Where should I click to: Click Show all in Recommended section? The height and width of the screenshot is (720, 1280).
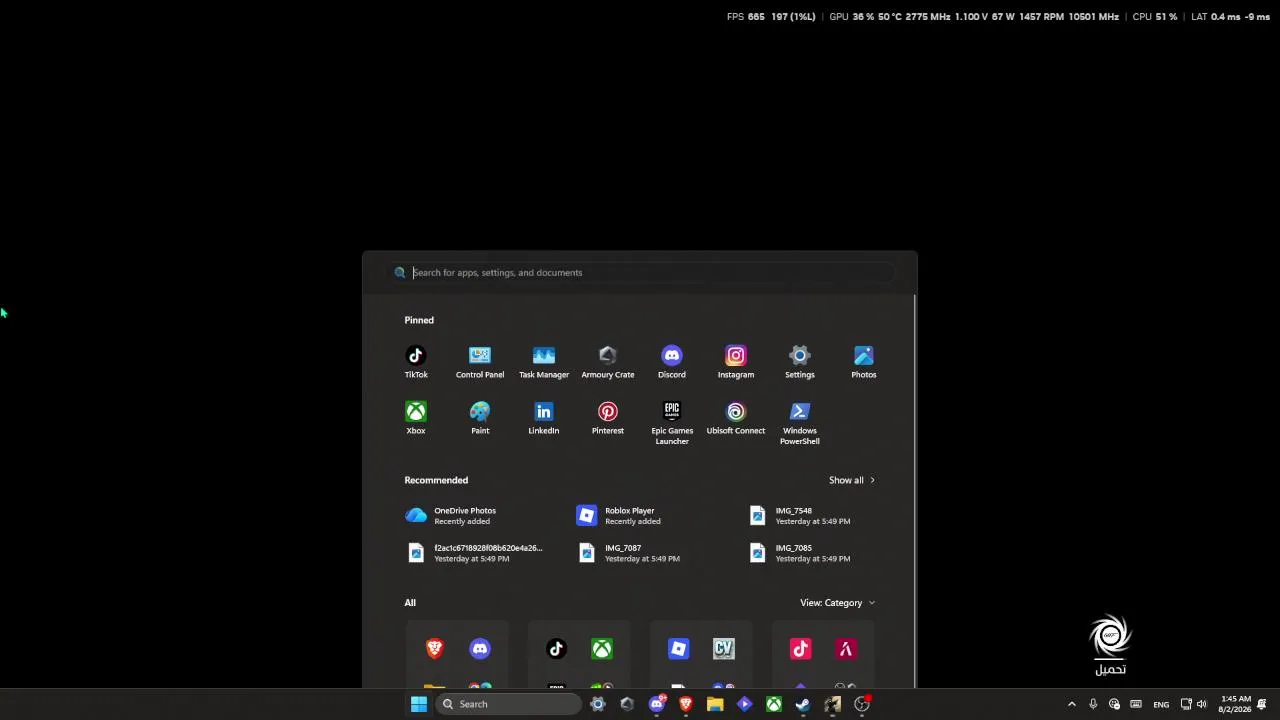coord(852,480)
